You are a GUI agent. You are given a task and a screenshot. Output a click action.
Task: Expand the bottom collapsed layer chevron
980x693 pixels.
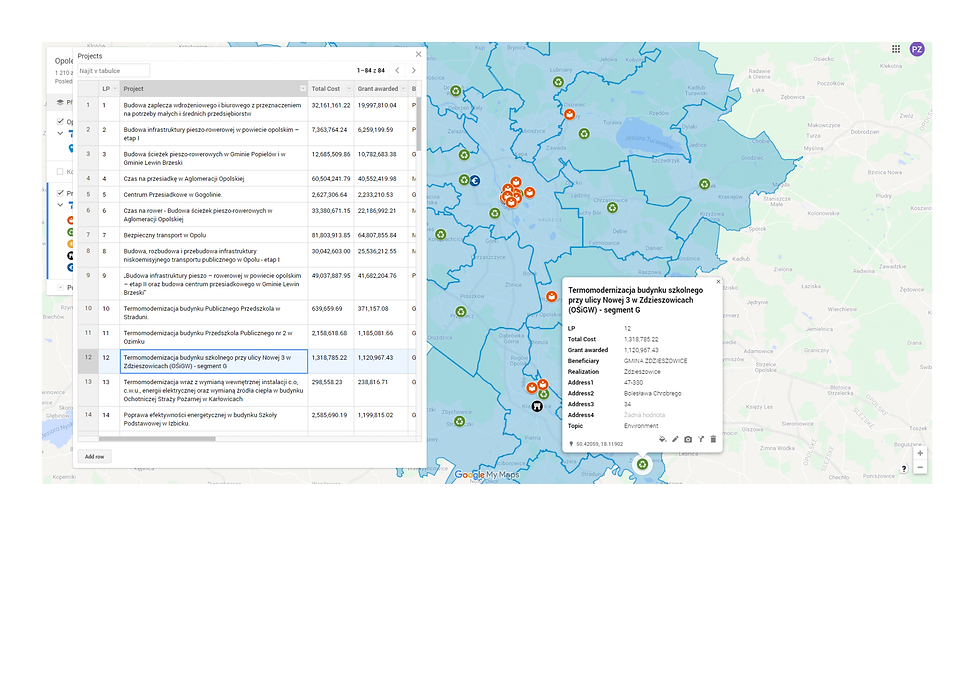[60, 287]
